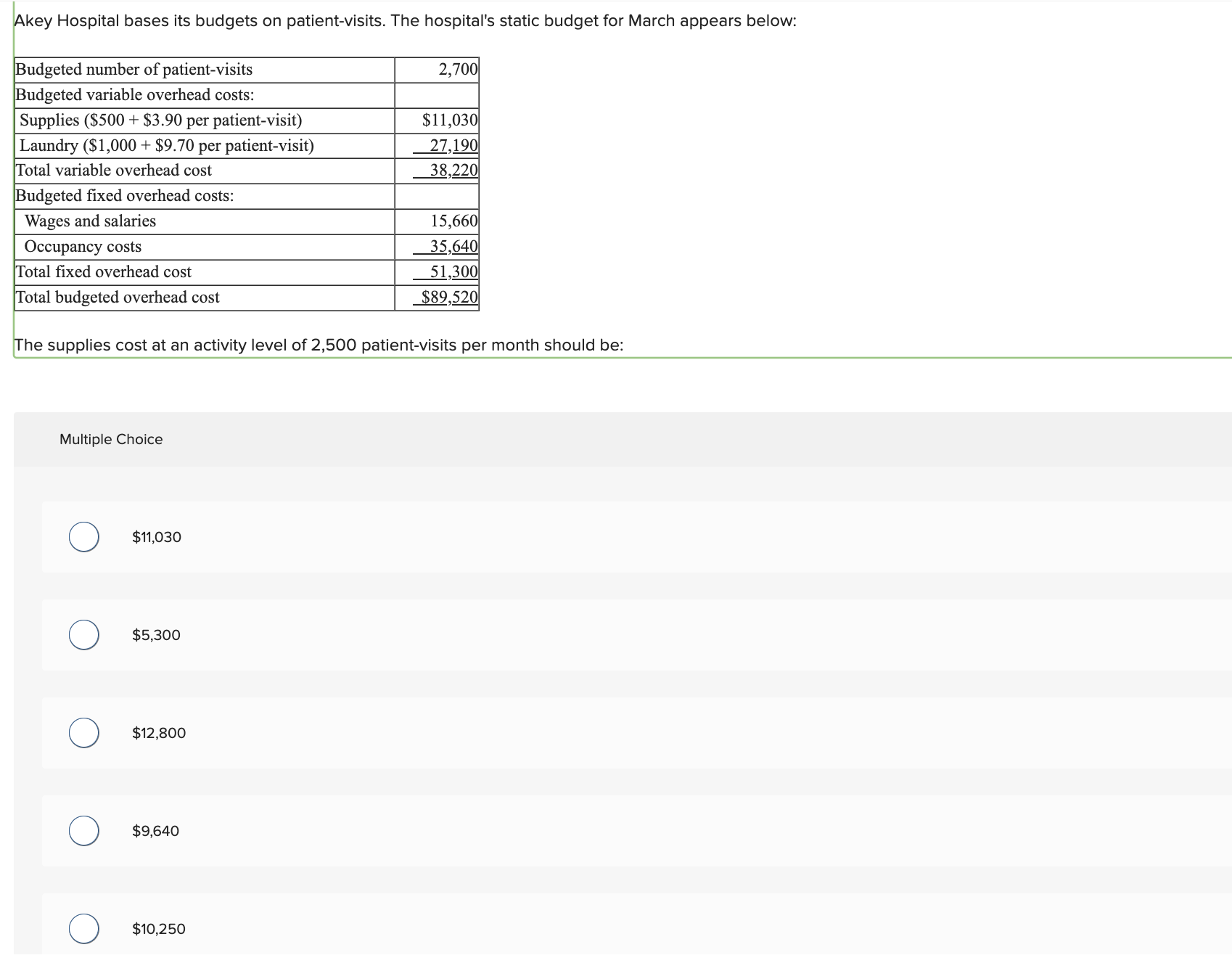Click the 2,700 patient-visits value
The width and height of the screenshot is (1232, 971).
tap(458, 70)
